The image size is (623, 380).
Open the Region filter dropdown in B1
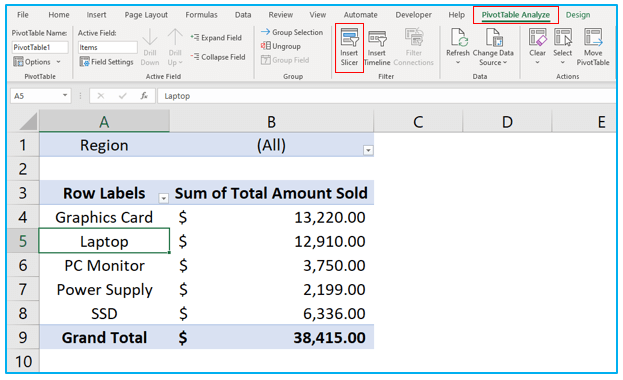(x=368, y=150)
